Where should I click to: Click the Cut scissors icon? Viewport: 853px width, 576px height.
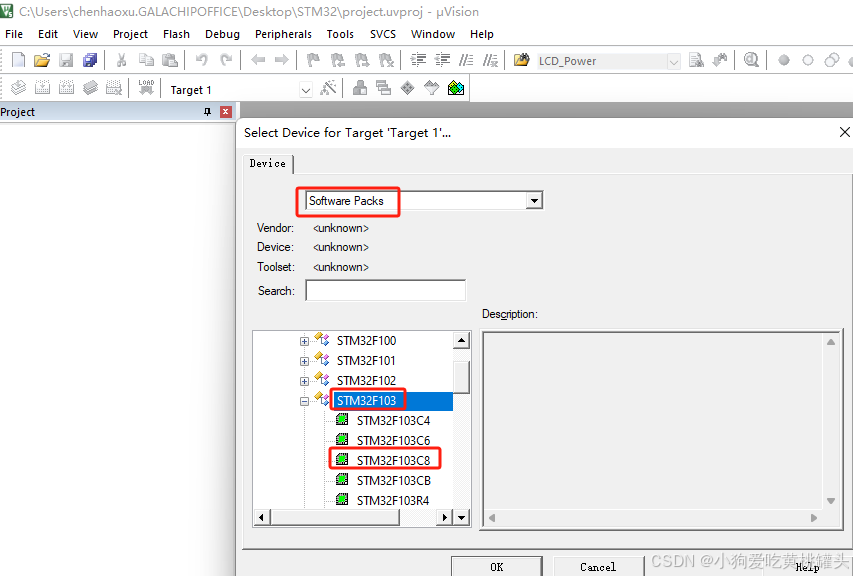pyautogui.click(x=121, y=60)
